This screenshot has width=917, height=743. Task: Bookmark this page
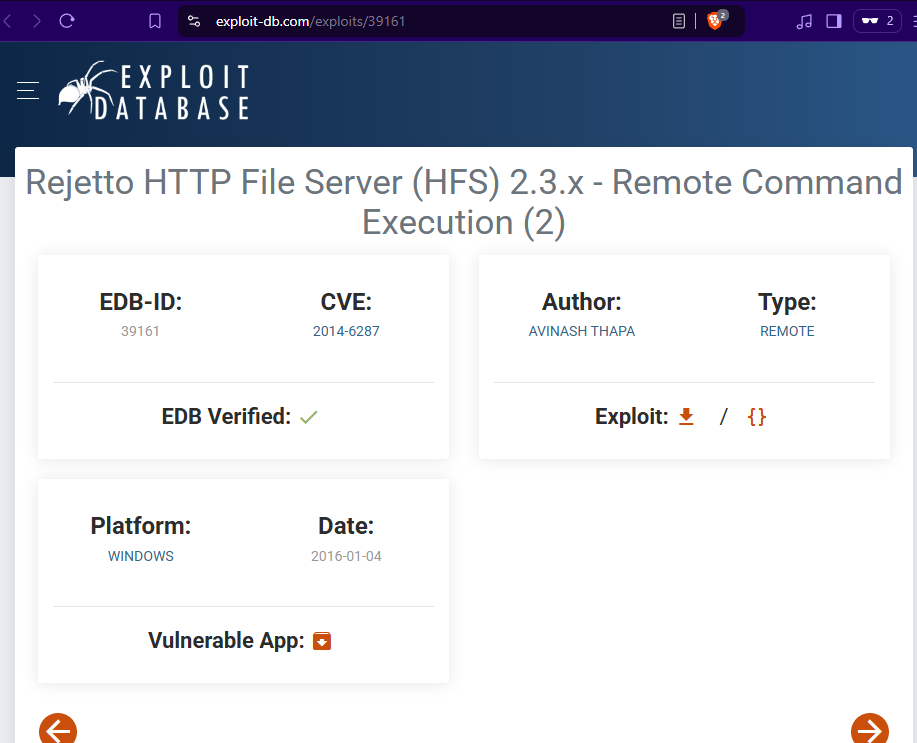coord(154,21)
